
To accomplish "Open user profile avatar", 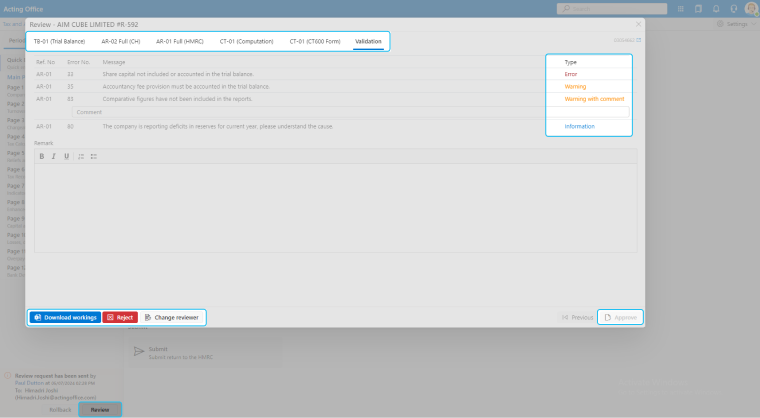I will click(750, 9).
